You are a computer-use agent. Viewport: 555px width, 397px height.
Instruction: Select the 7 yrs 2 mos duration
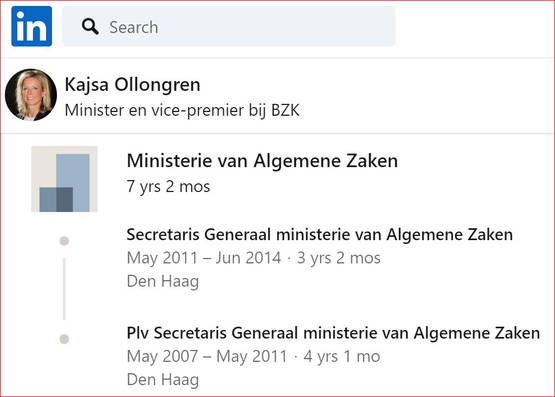pos(168,186)
